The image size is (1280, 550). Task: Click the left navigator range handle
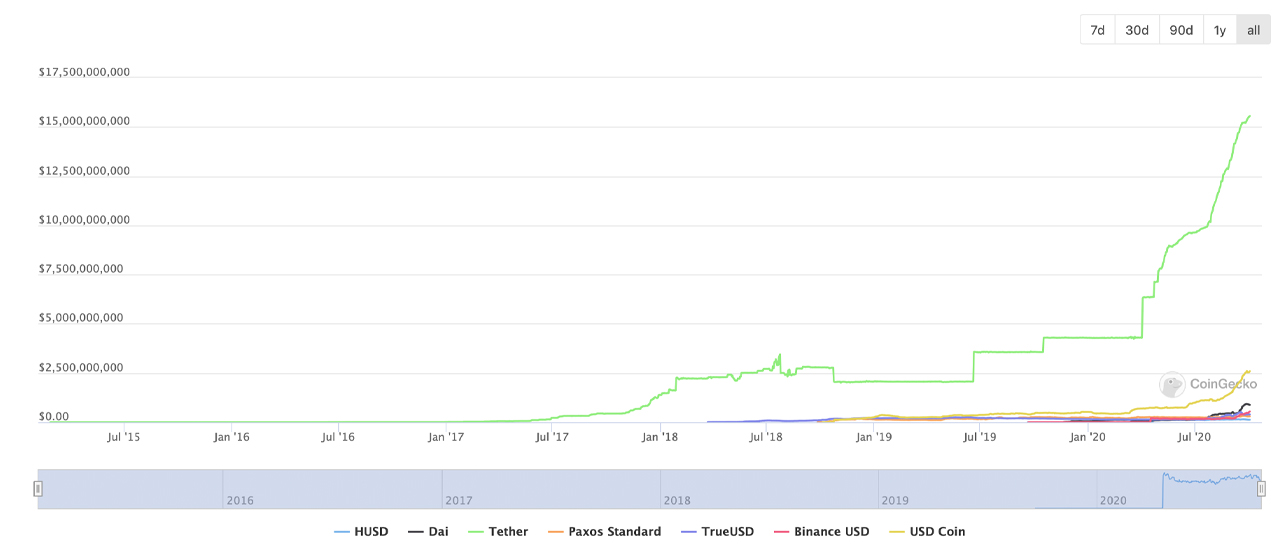point(38,489)
